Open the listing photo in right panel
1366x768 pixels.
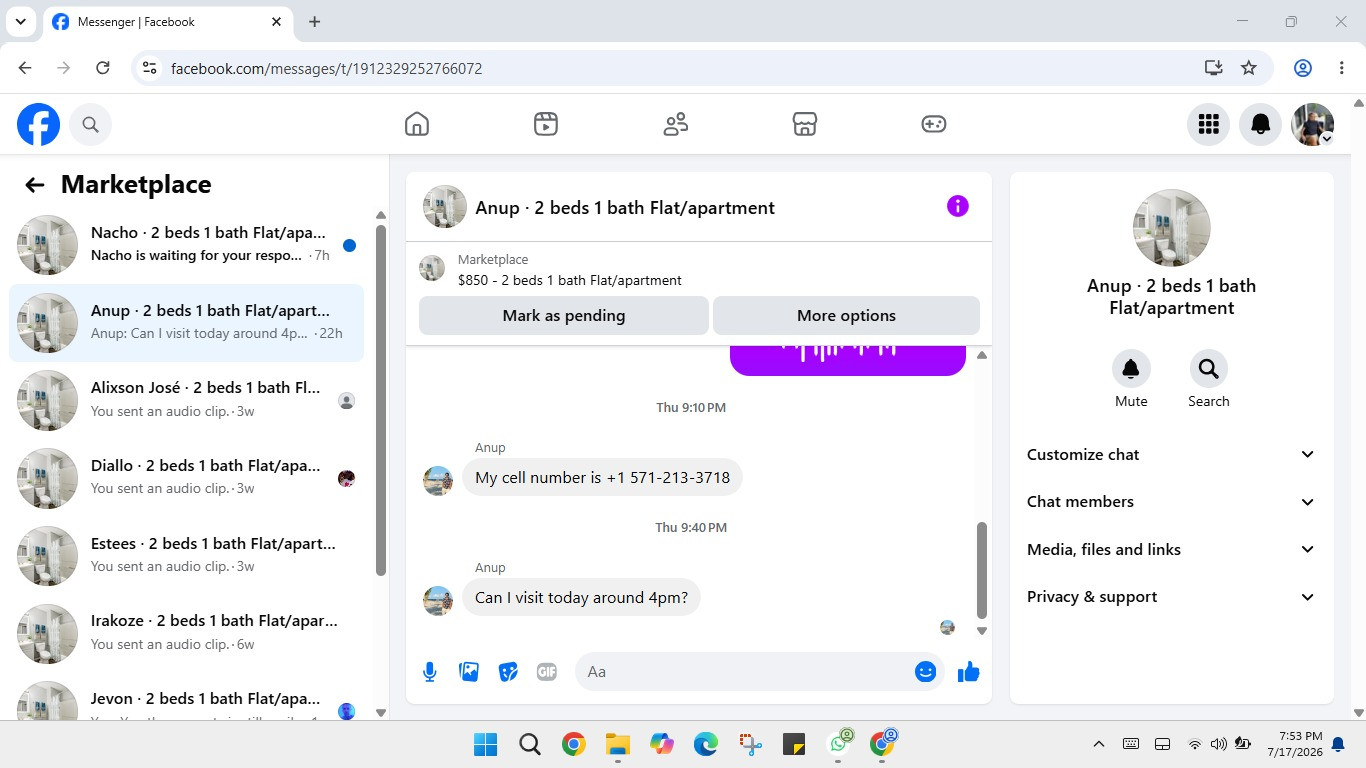point(1171,228)
